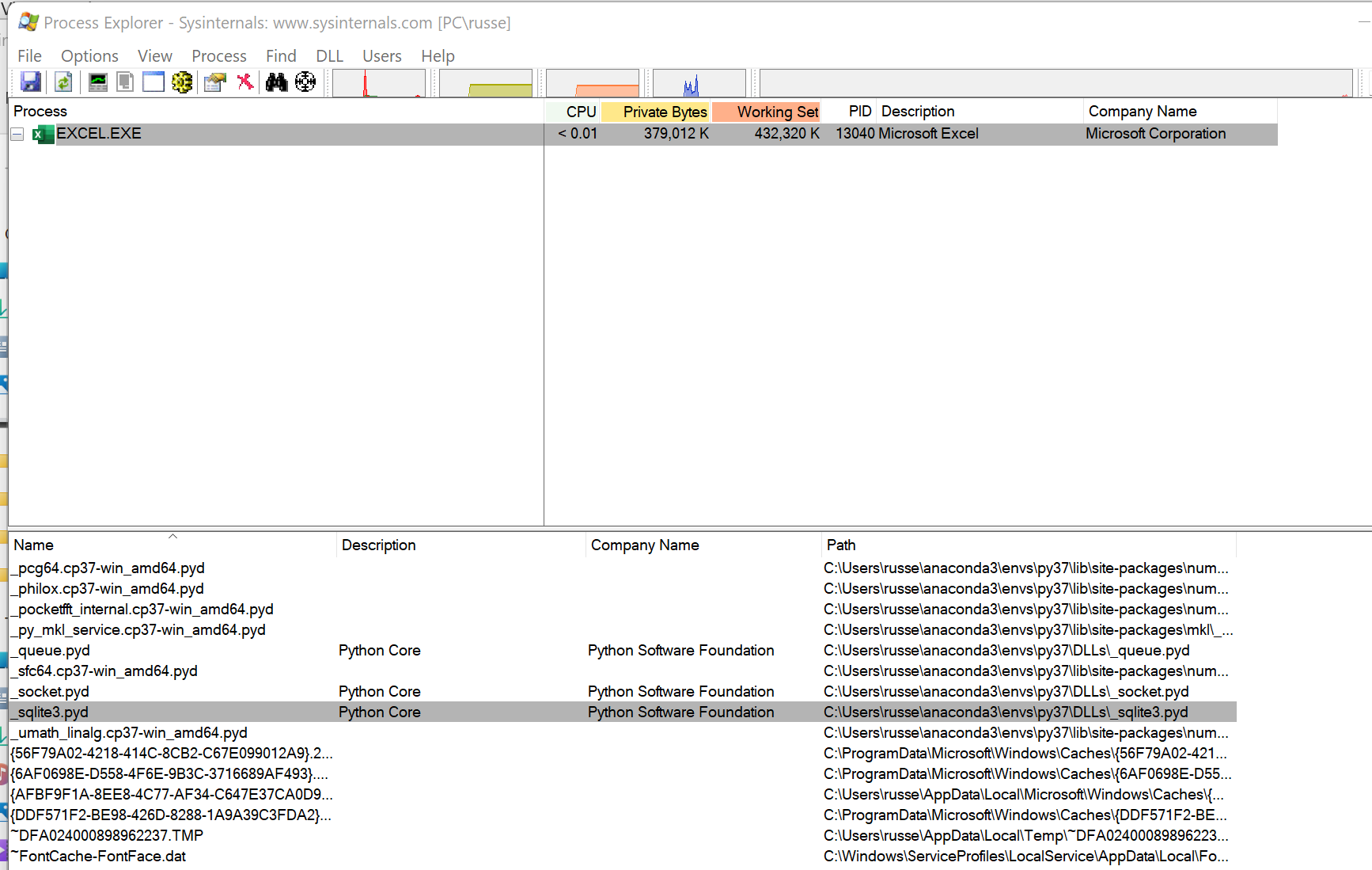
Task: Click the yellow commit history mini graph
Action: click(486, 83)
